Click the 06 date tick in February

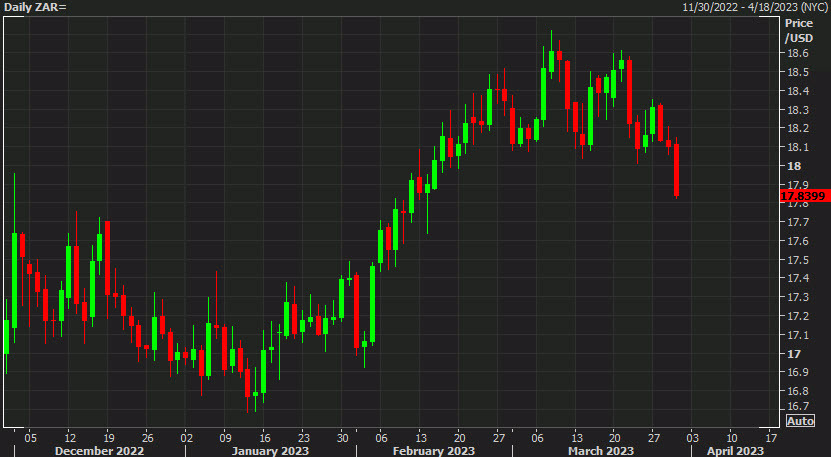click(382, 438)
